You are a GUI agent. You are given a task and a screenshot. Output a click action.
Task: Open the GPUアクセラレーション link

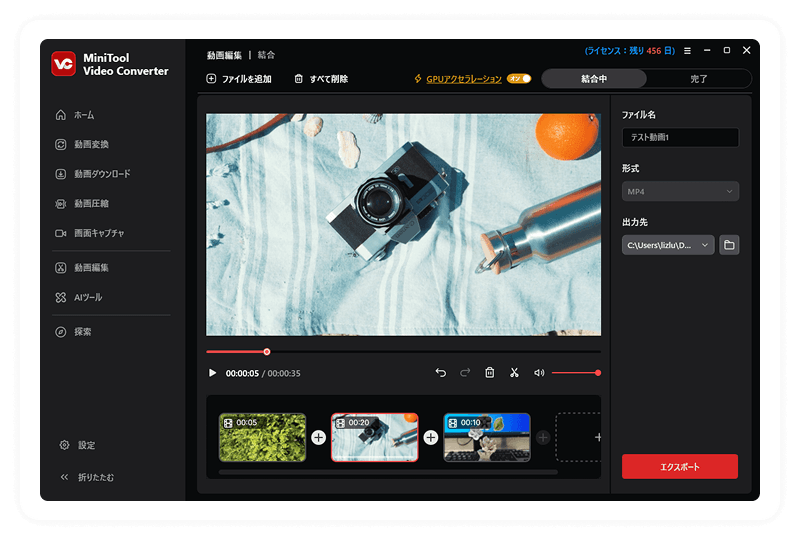pyautogui.click(x=464, y=79)
